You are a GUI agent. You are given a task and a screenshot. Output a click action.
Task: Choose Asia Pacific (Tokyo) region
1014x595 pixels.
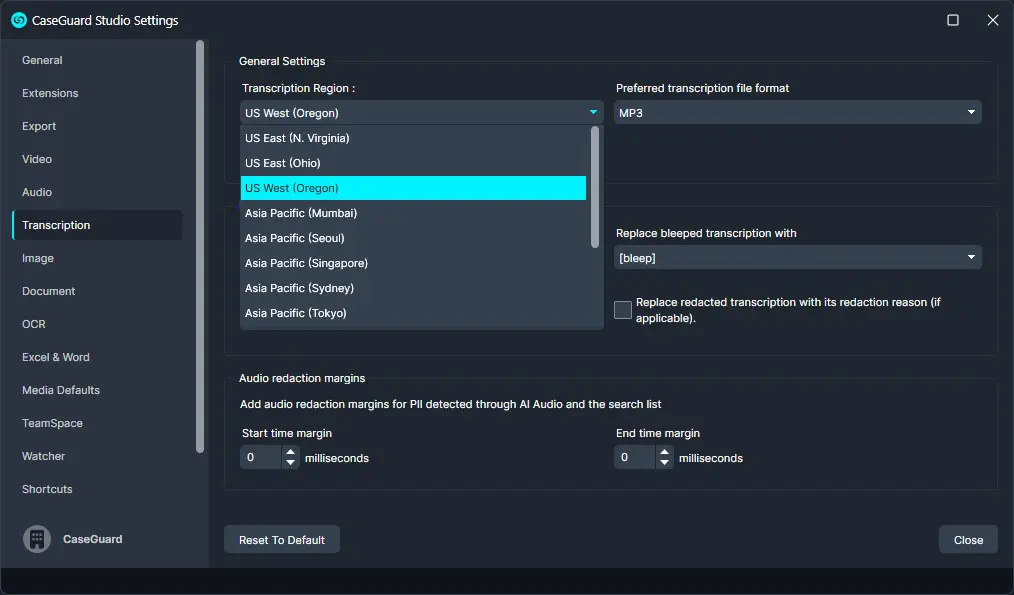413,313
